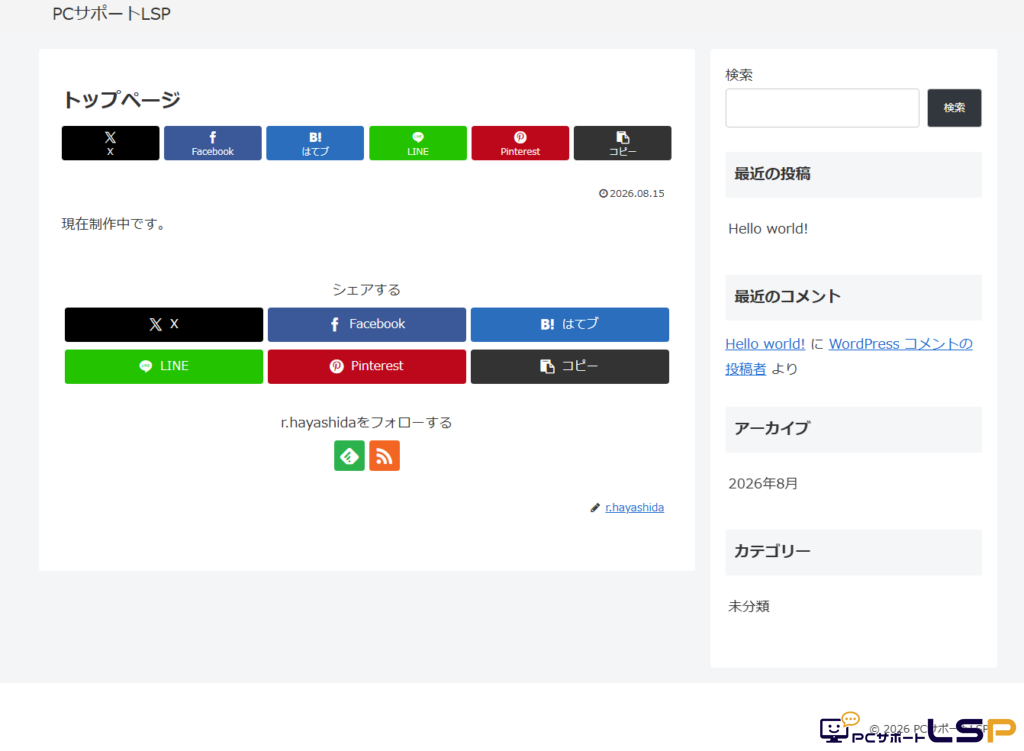1024x751 pixels.
Task: Click the dark 検索 submit button
Action: click(954, 108)
